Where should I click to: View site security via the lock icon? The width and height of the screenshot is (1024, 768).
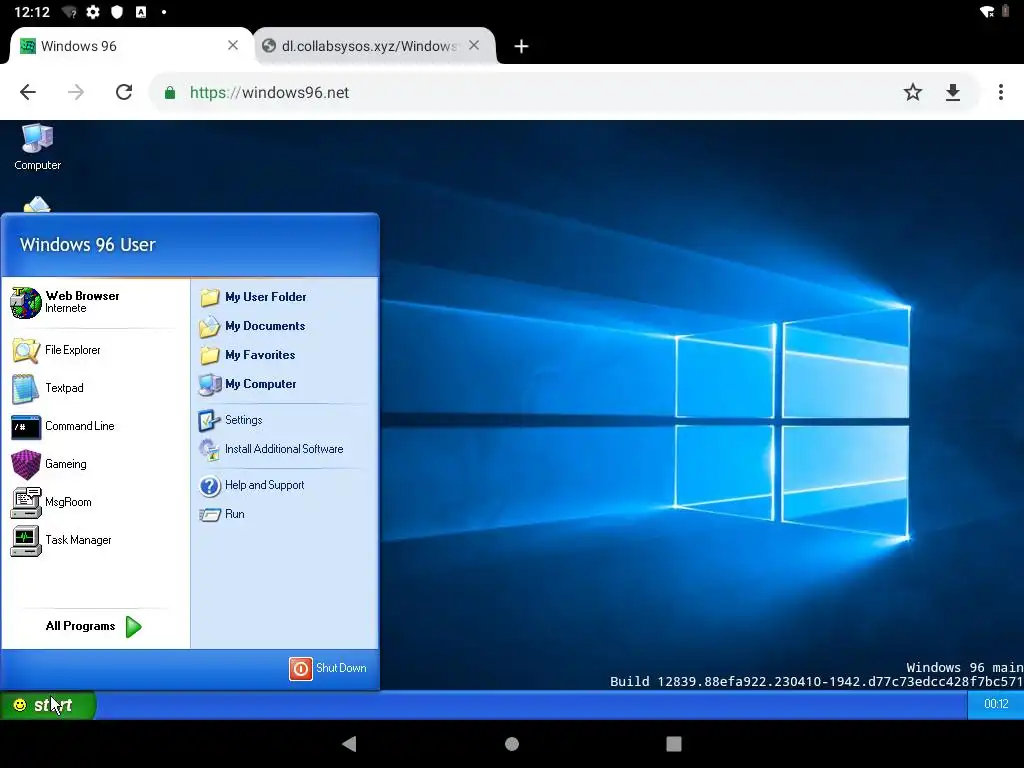tap(170, 93)
